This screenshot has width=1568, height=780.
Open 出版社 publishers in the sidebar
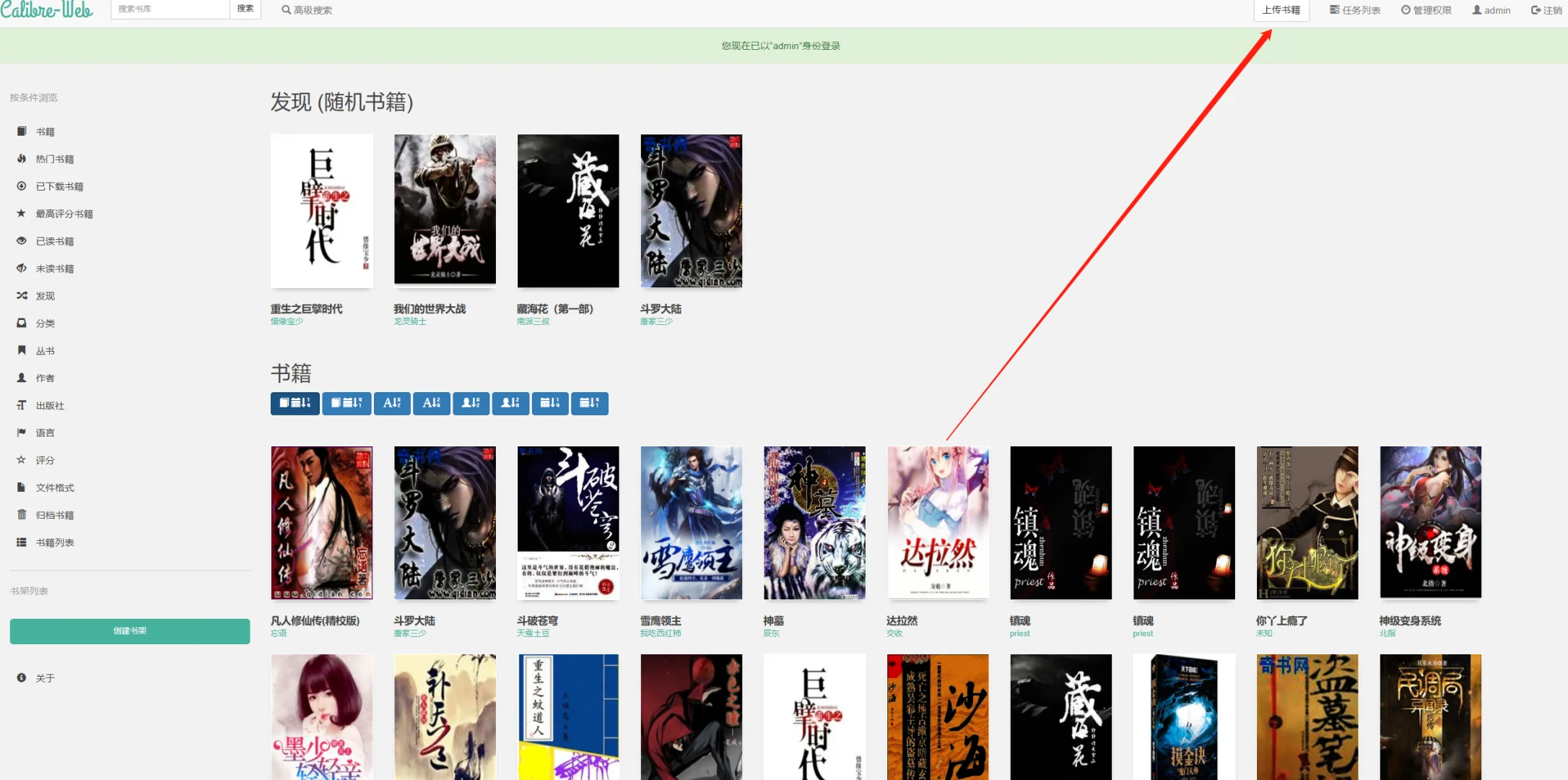click(50, 406)
